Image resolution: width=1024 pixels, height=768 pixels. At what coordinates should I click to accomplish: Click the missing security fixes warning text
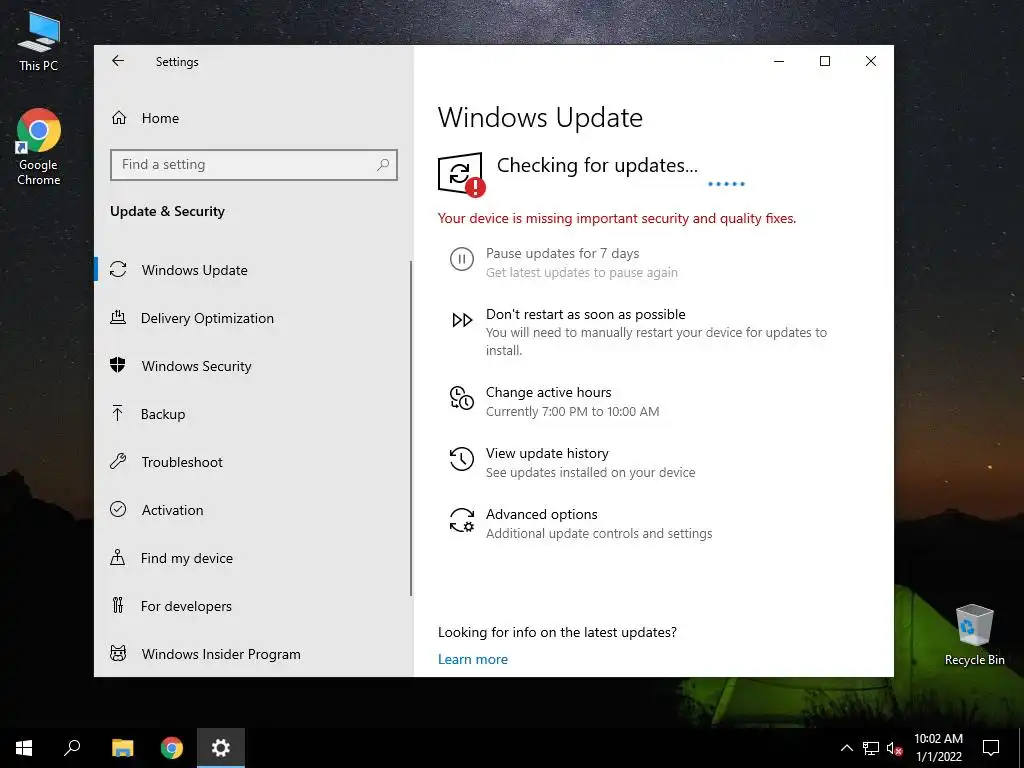click(x=616, y=218)
